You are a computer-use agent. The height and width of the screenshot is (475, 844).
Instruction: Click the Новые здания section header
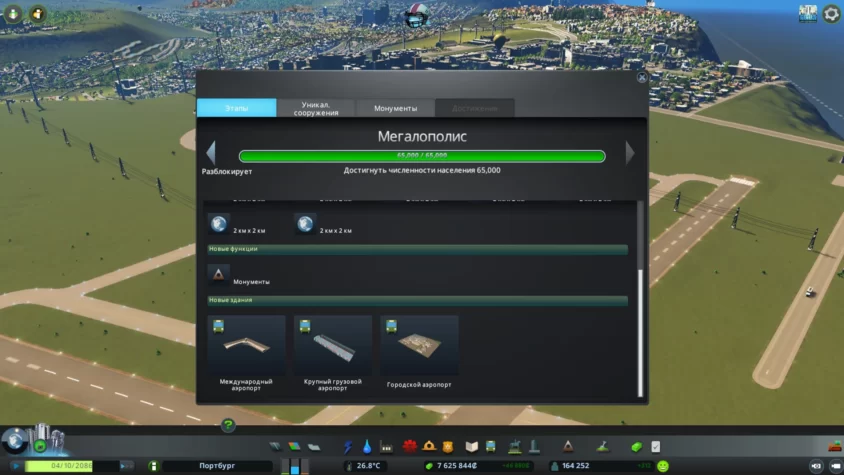tap(418, 301)
